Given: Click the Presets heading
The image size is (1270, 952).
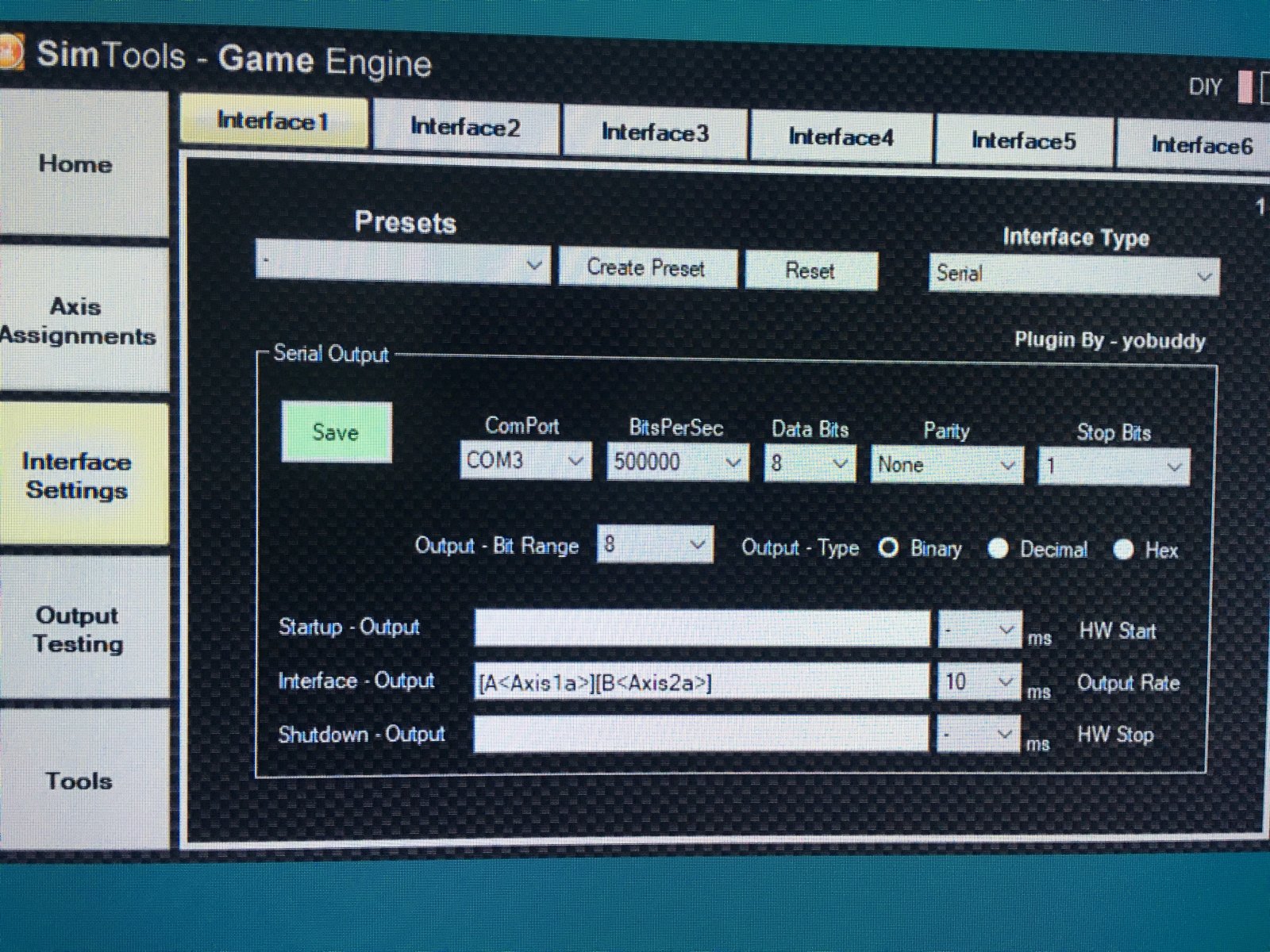Looking at the screenshot, I should (406, 223).
